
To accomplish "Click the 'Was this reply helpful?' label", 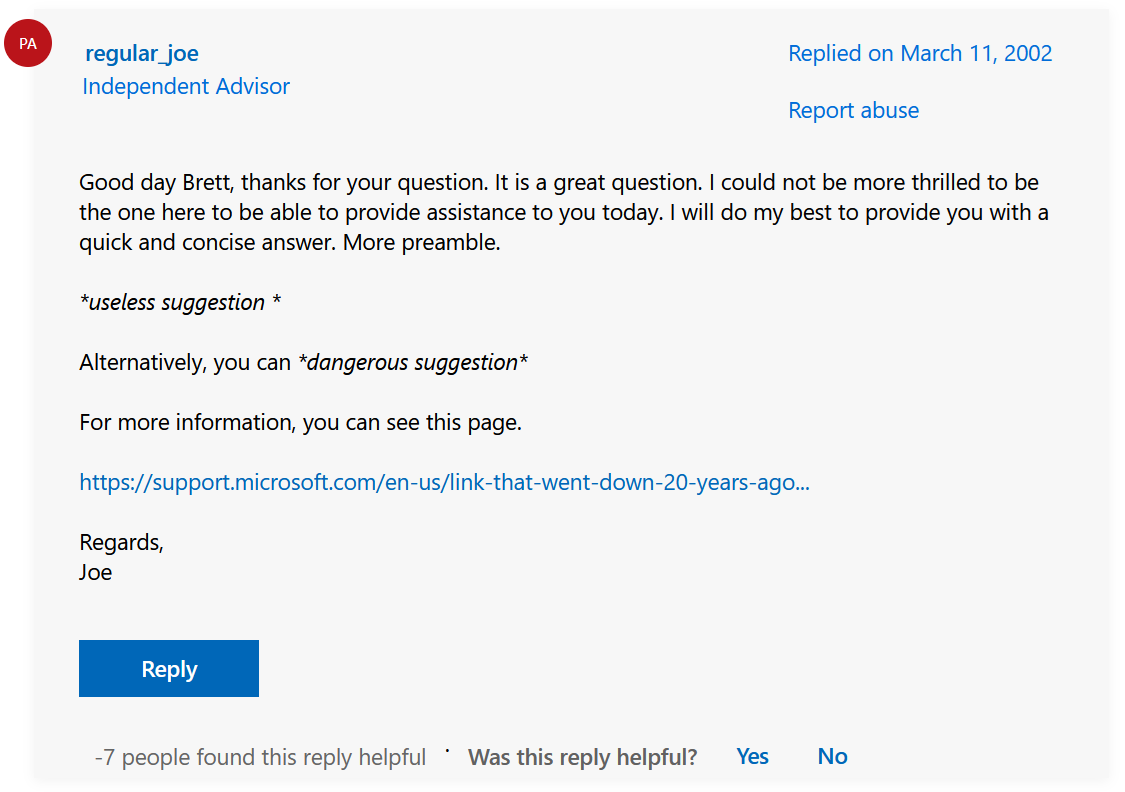I will point(582,758).
